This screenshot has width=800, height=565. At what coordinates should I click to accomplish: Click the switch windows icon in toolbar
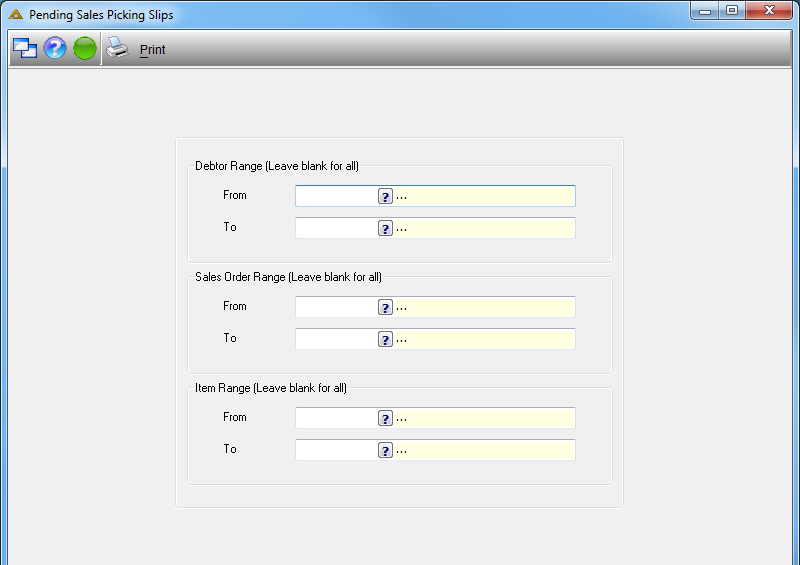pyautogui.click(x=24, y=48)
